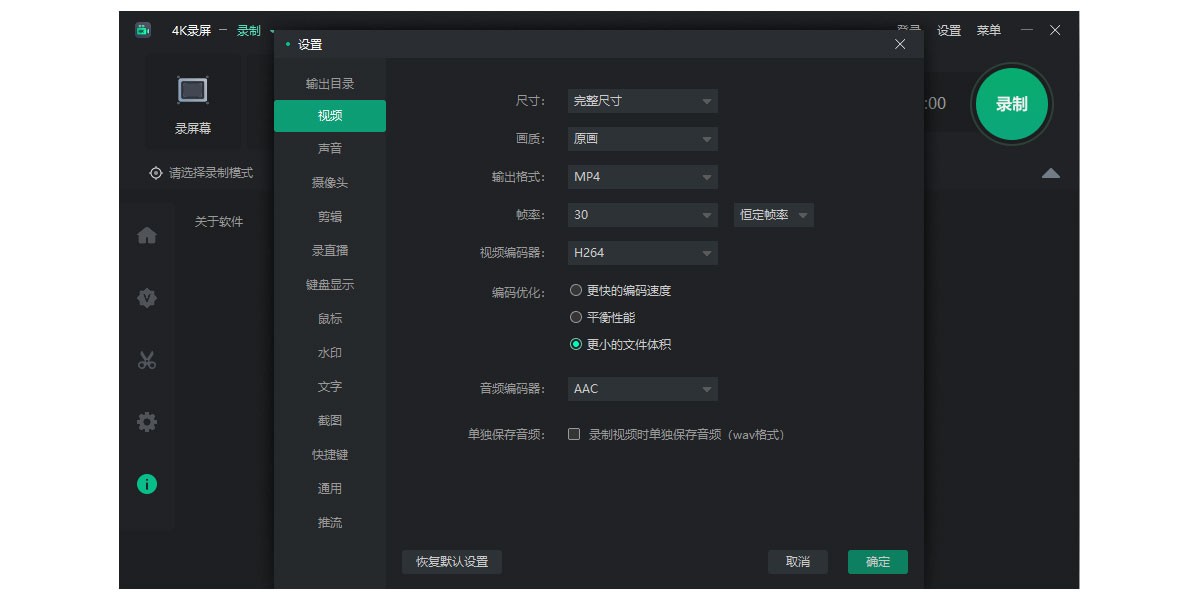1200x600 pixels.
Task: Collapse panel with the up triangle icon
Action: [1050, 173]
